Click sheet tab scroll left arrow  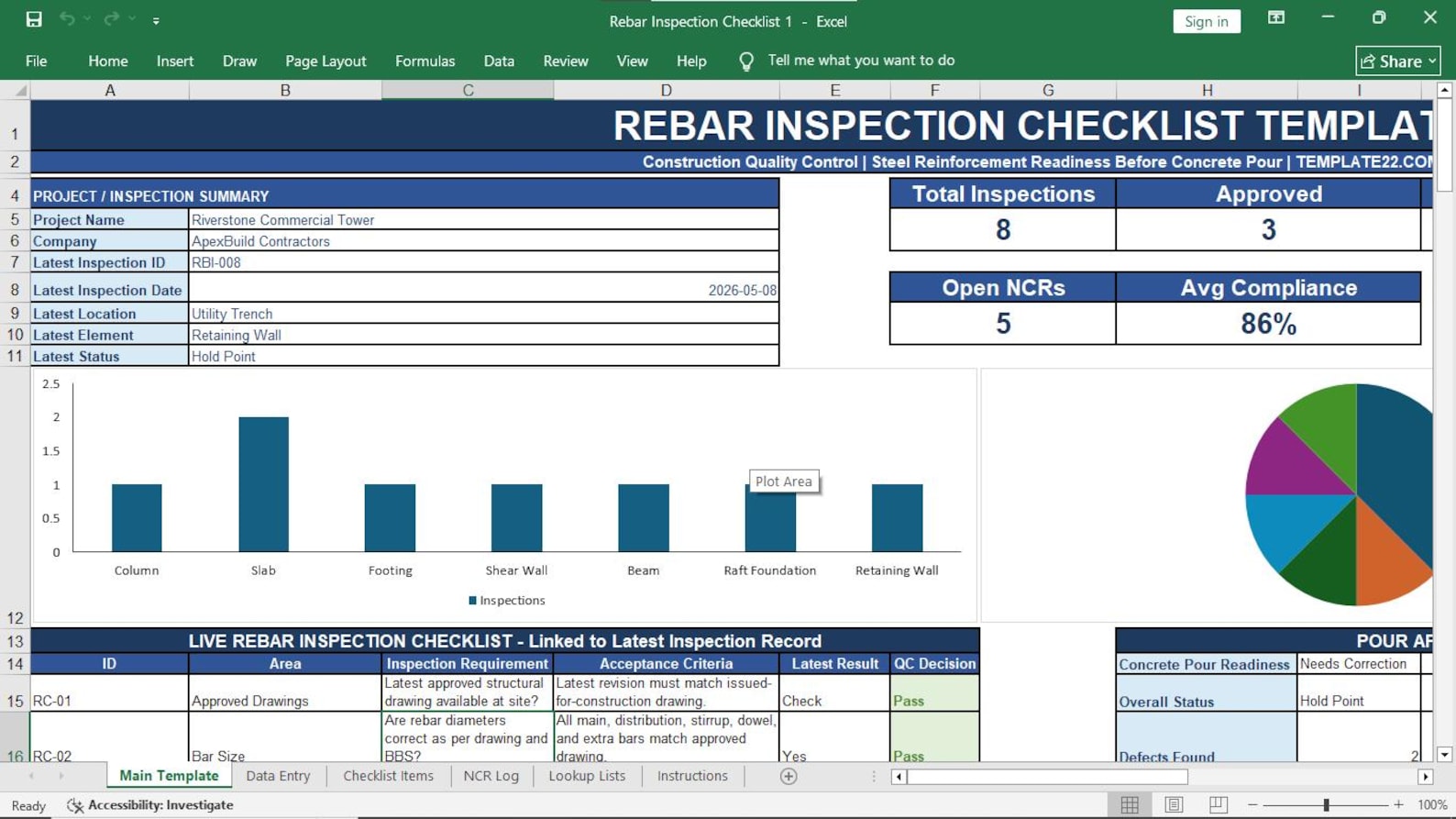coord(32,776)
